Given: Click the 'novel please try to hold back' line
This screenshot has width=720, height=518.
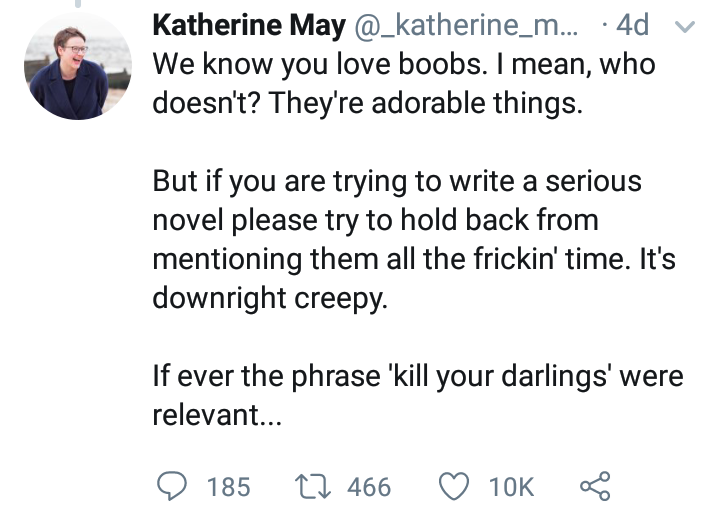Looking at the screenshot, I should pyautogui.click(x=375, y=222).
